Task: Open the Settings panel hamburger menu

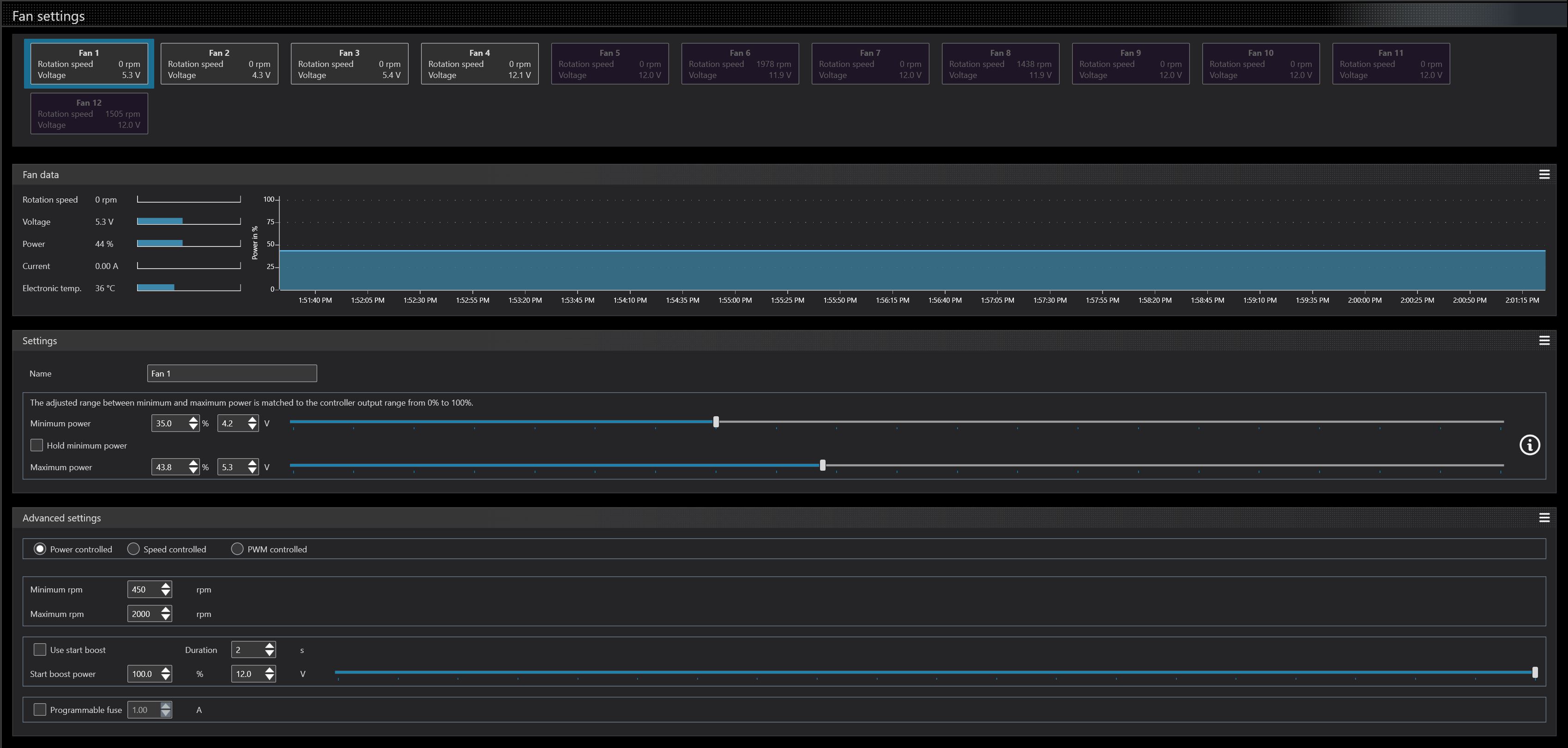Action: pos(1544,341)
